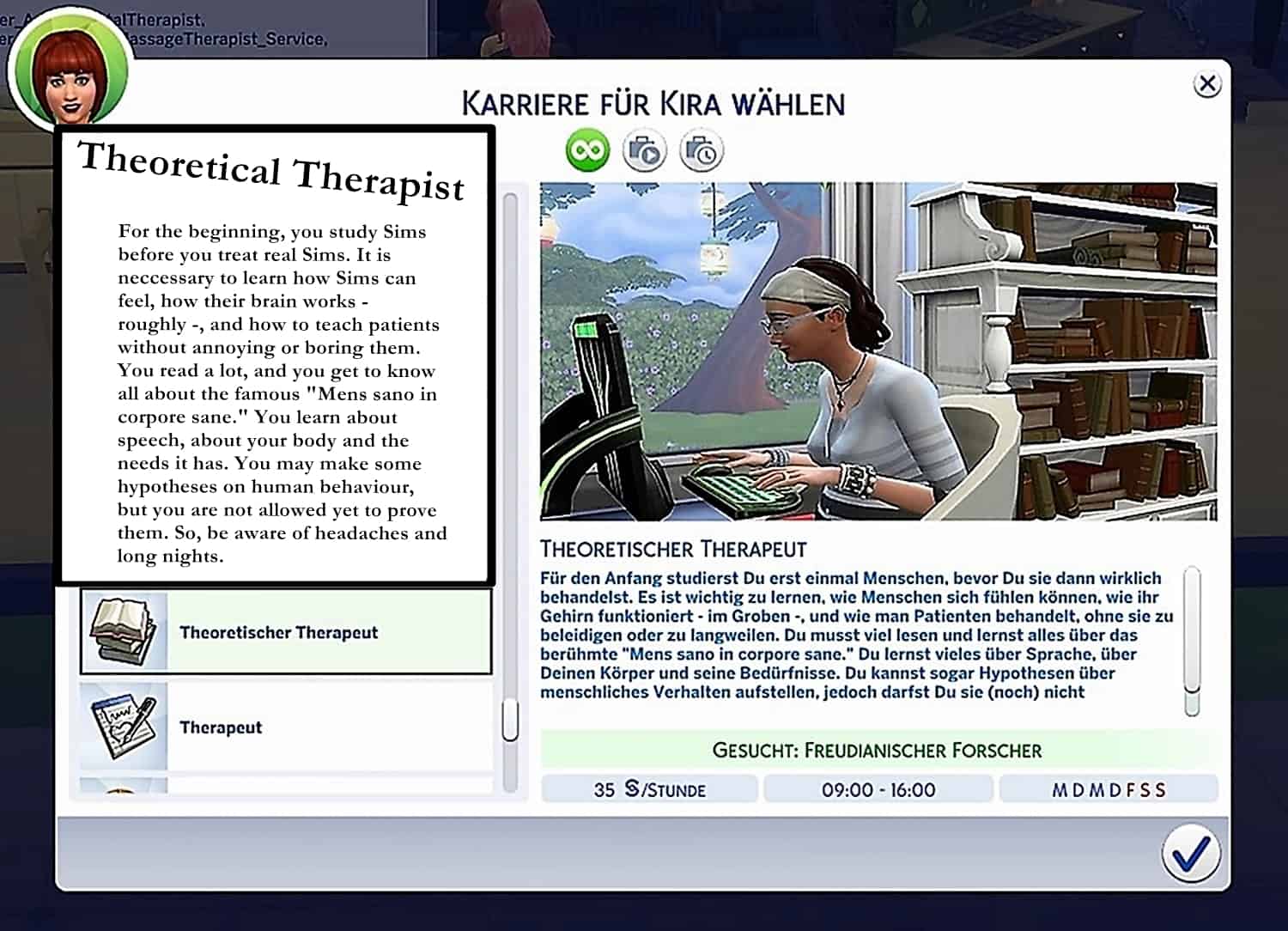Click the German career description text
This screenshot has width=1288, height=931.
[855, 635]
